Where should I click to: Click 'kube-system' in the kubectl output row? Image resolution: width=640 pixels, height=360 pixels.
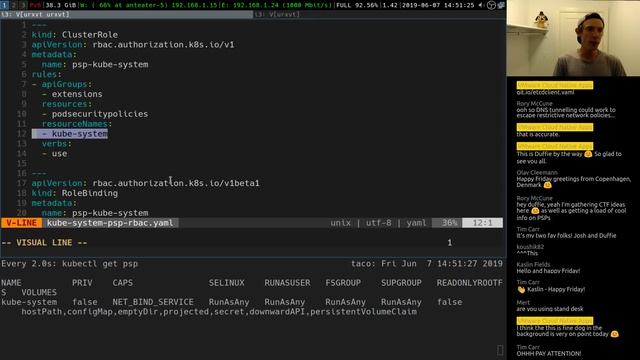[29, 302]
